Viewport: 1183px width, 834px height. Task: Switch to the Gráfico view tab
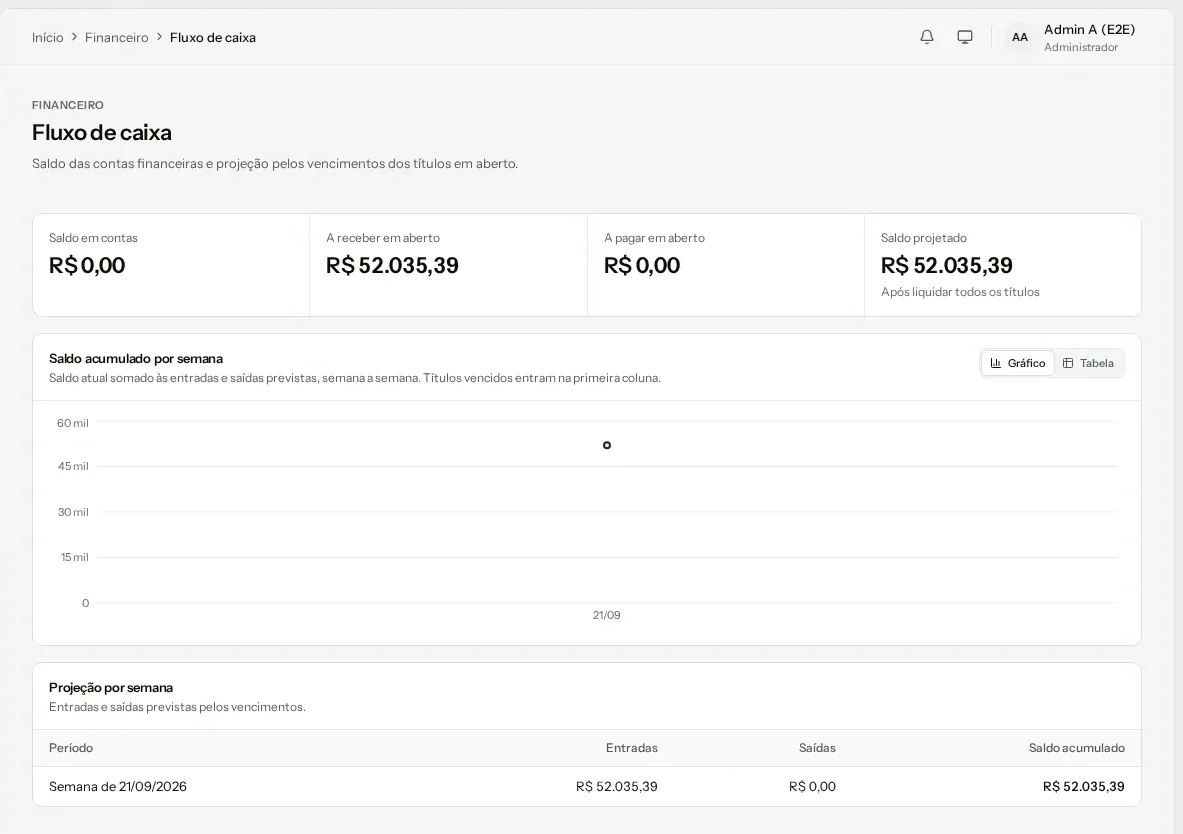tap(1018, 363)
